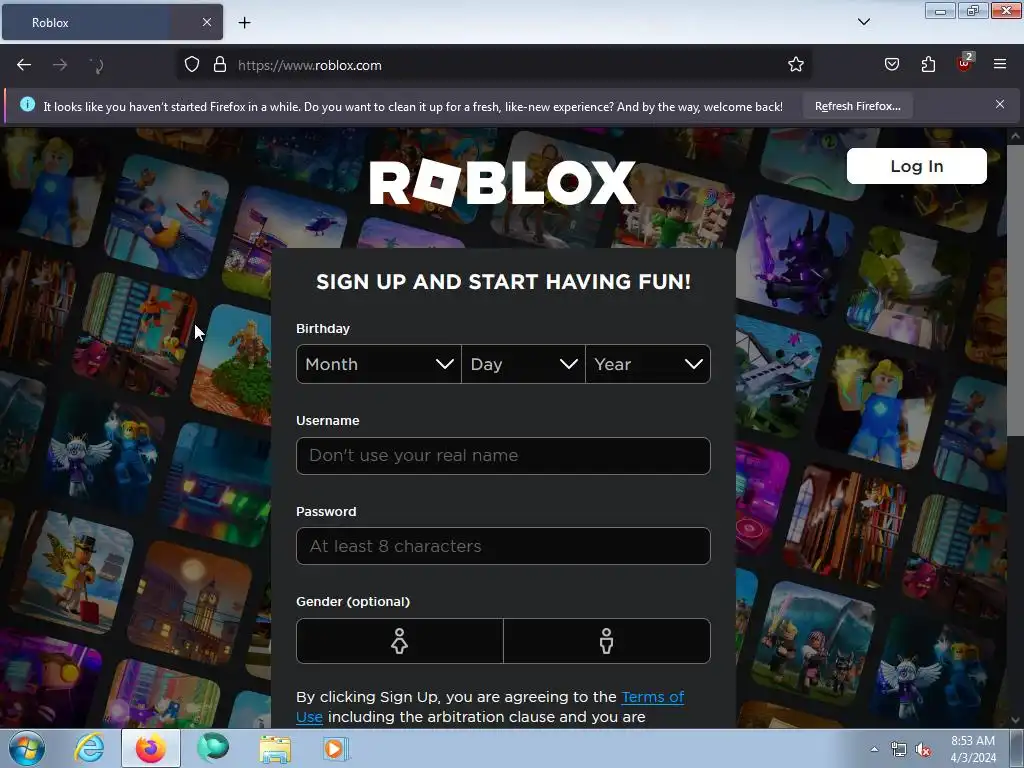Open Windows Explorer folder on taskbar

pos(275,749)
